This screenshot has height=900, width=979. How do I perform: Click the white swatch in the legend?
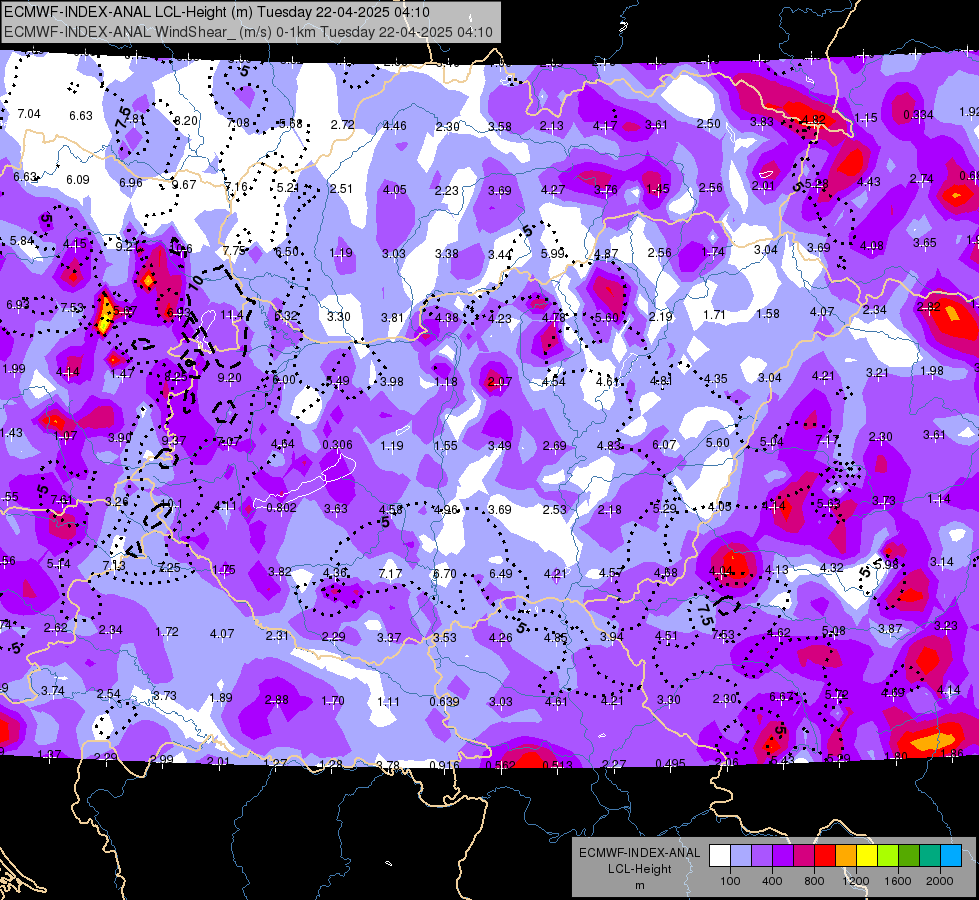(x=720, y=856)
